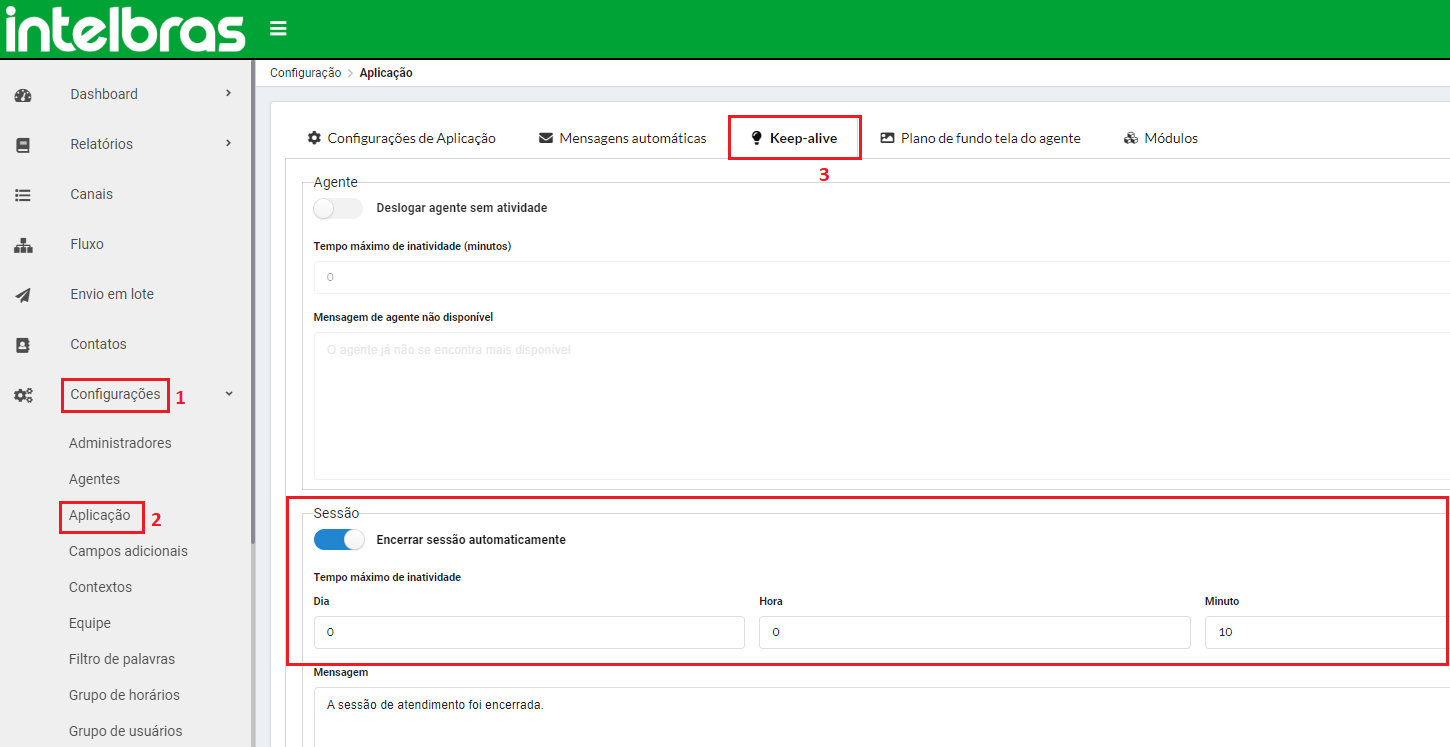Select the Keep-alive tab
This screenshot has width=1450, height=747.
click(794, 138)
